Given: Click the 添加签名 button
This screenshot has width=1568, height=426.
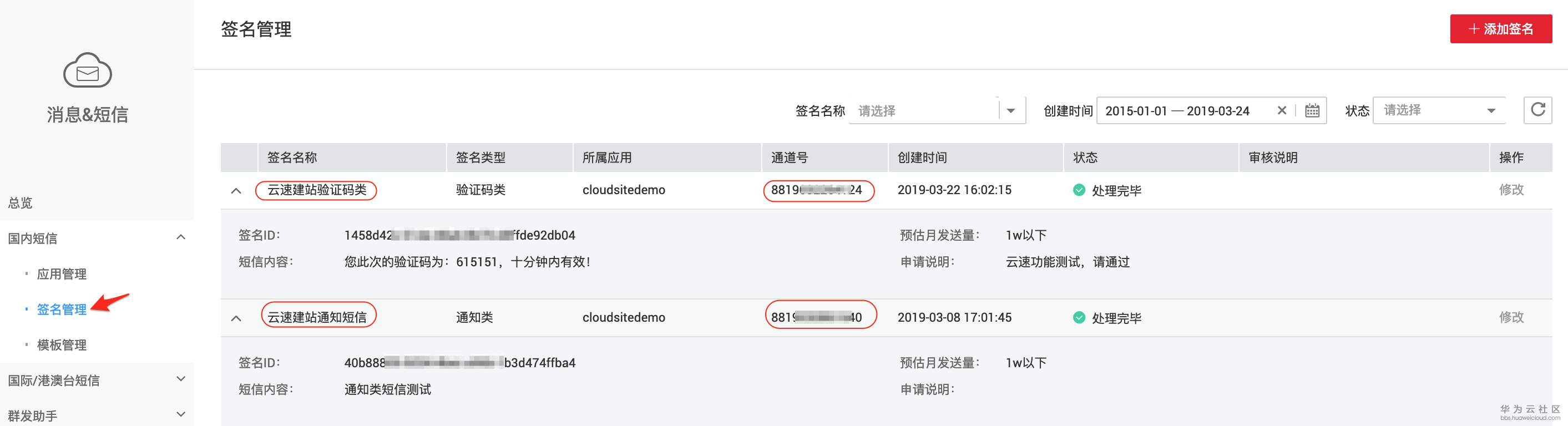Looking at the screenshot, I should coord(1500,29).
